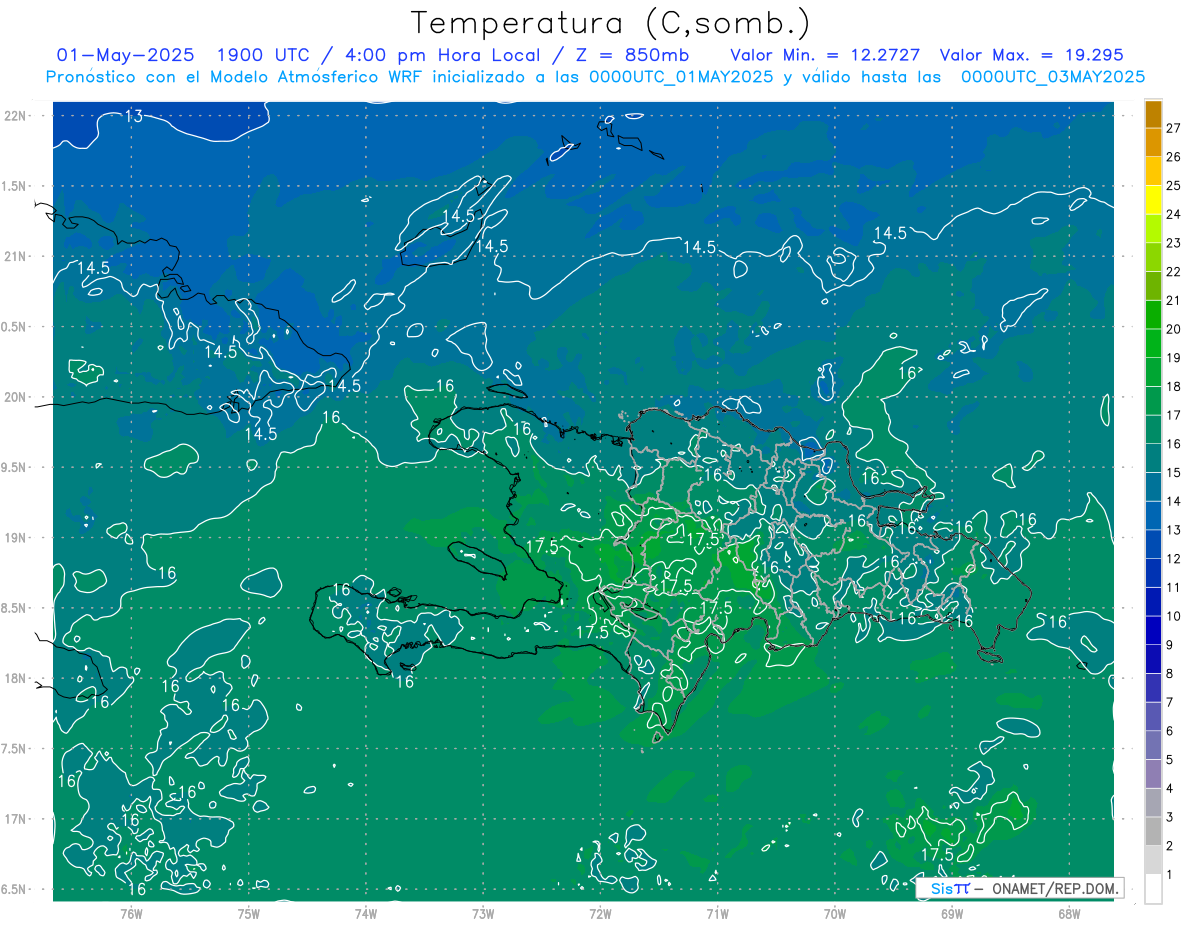Click the '12' value on the color scale
Screen dimensions: 1200x927
1174,559
